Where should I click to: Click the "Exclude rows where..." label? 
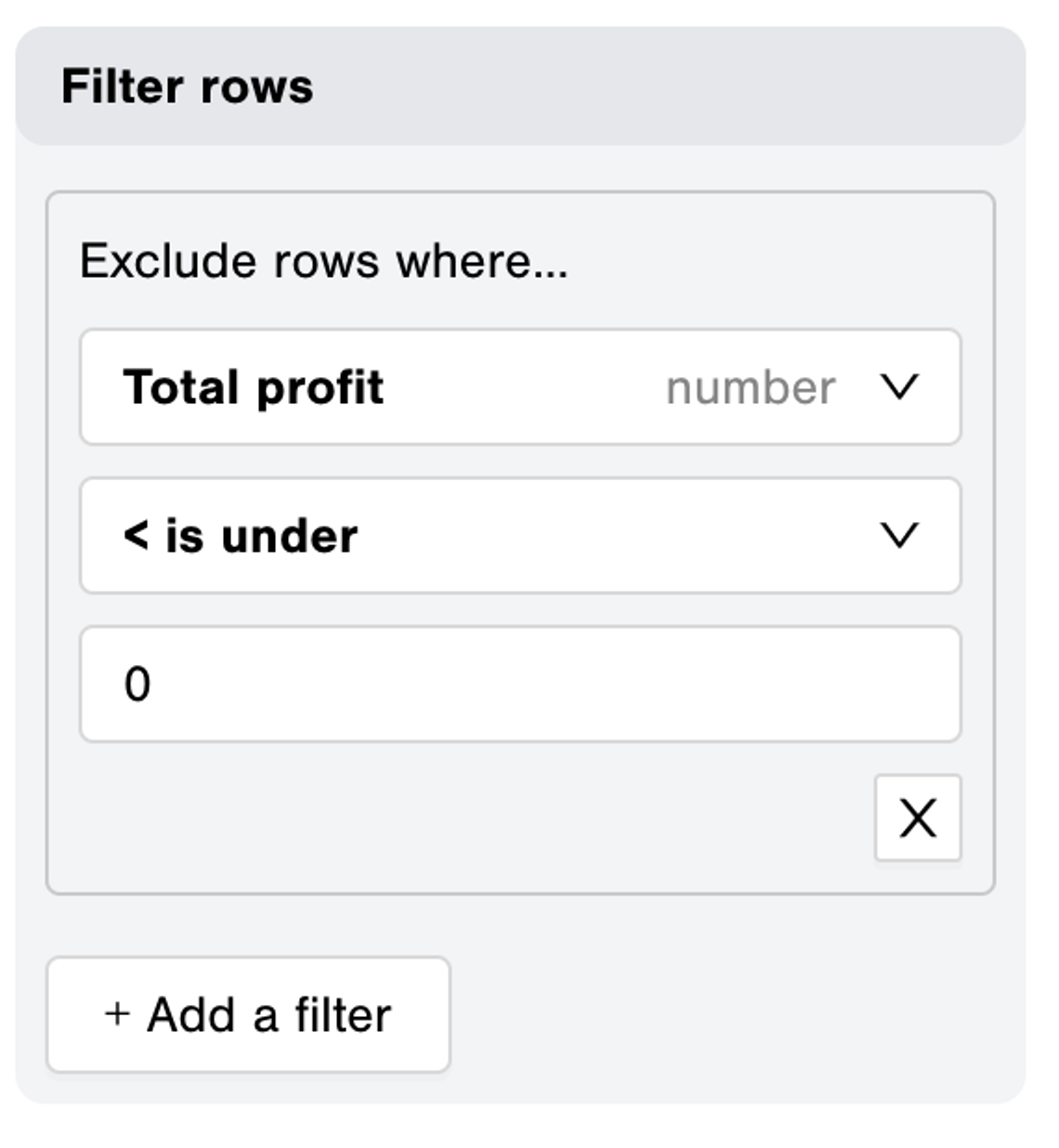coord(323,261)
